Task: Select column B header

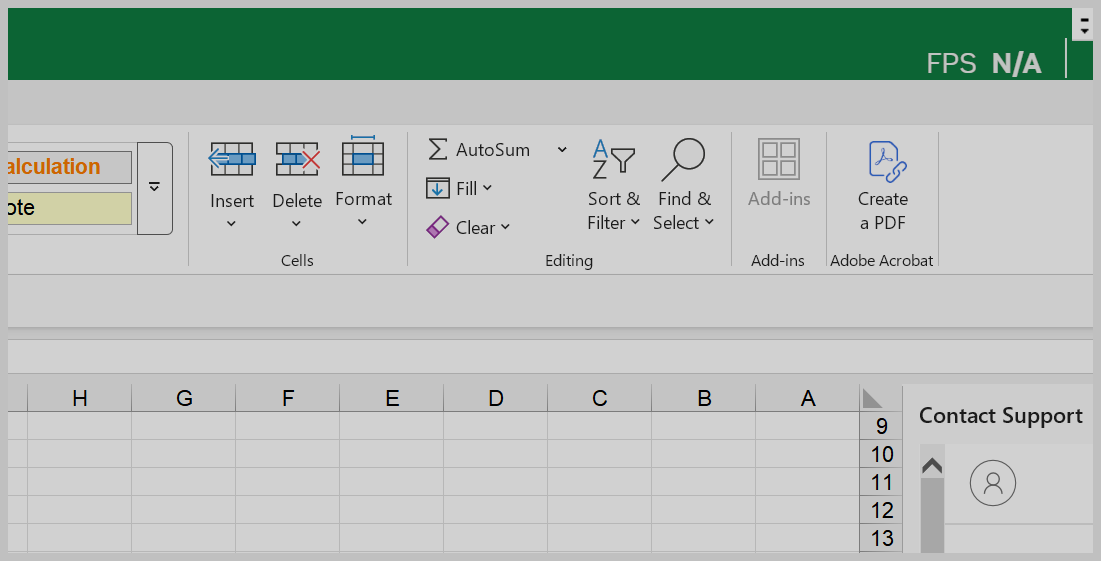Action: click(x=704, y=398)
